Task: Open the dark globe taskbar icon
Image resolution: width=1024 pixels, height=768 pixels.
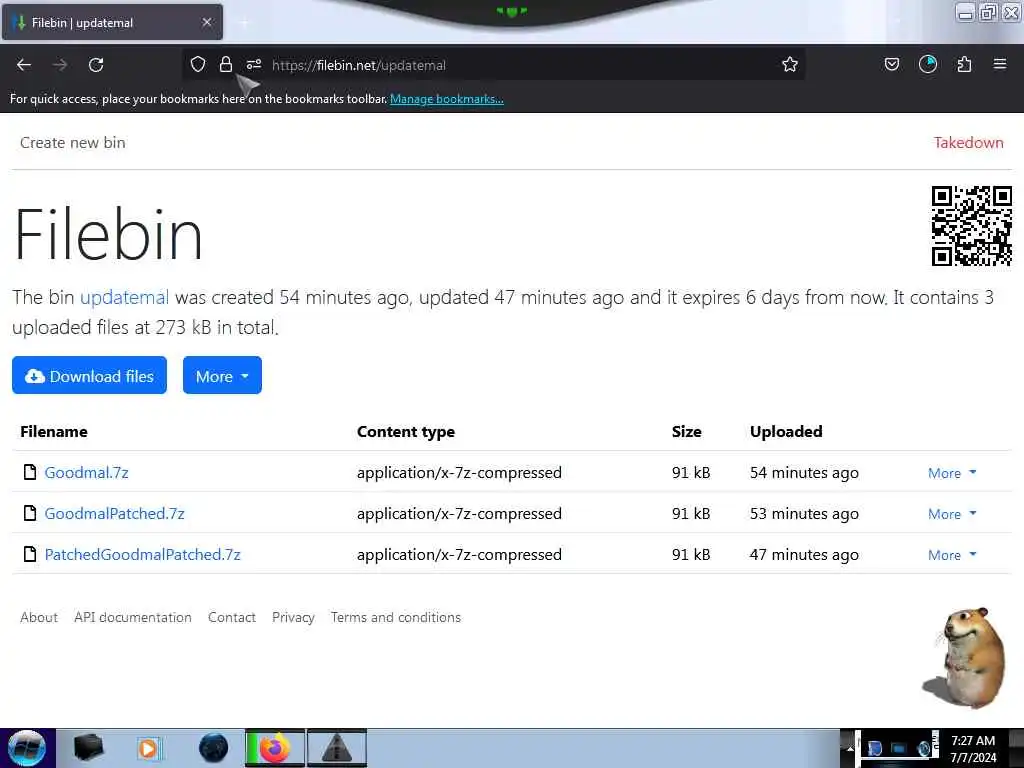Action: pos(214,748)
